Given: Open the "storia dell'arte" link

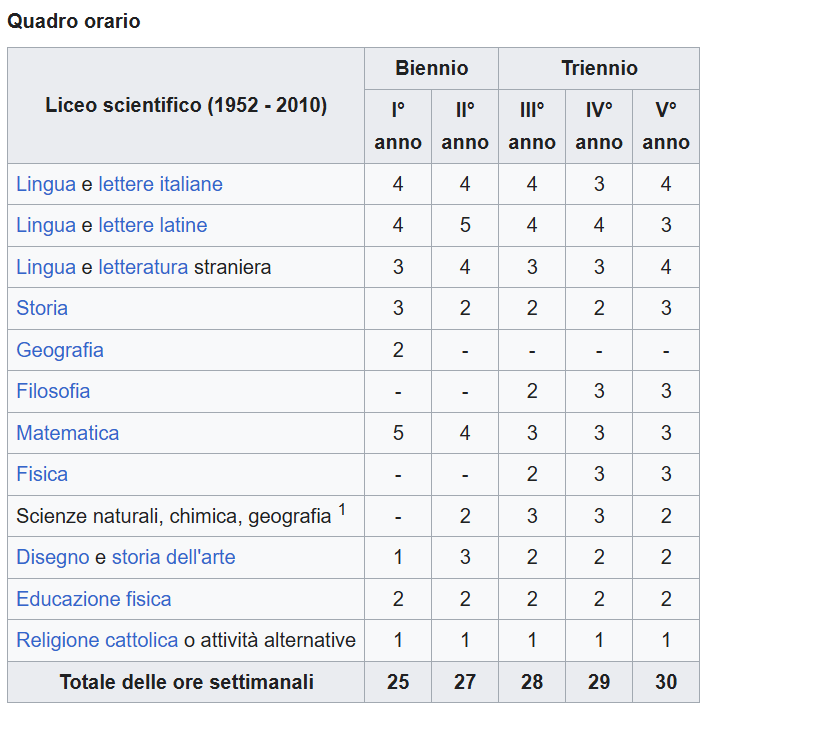Looking at the screenshot, I should 173,557.
